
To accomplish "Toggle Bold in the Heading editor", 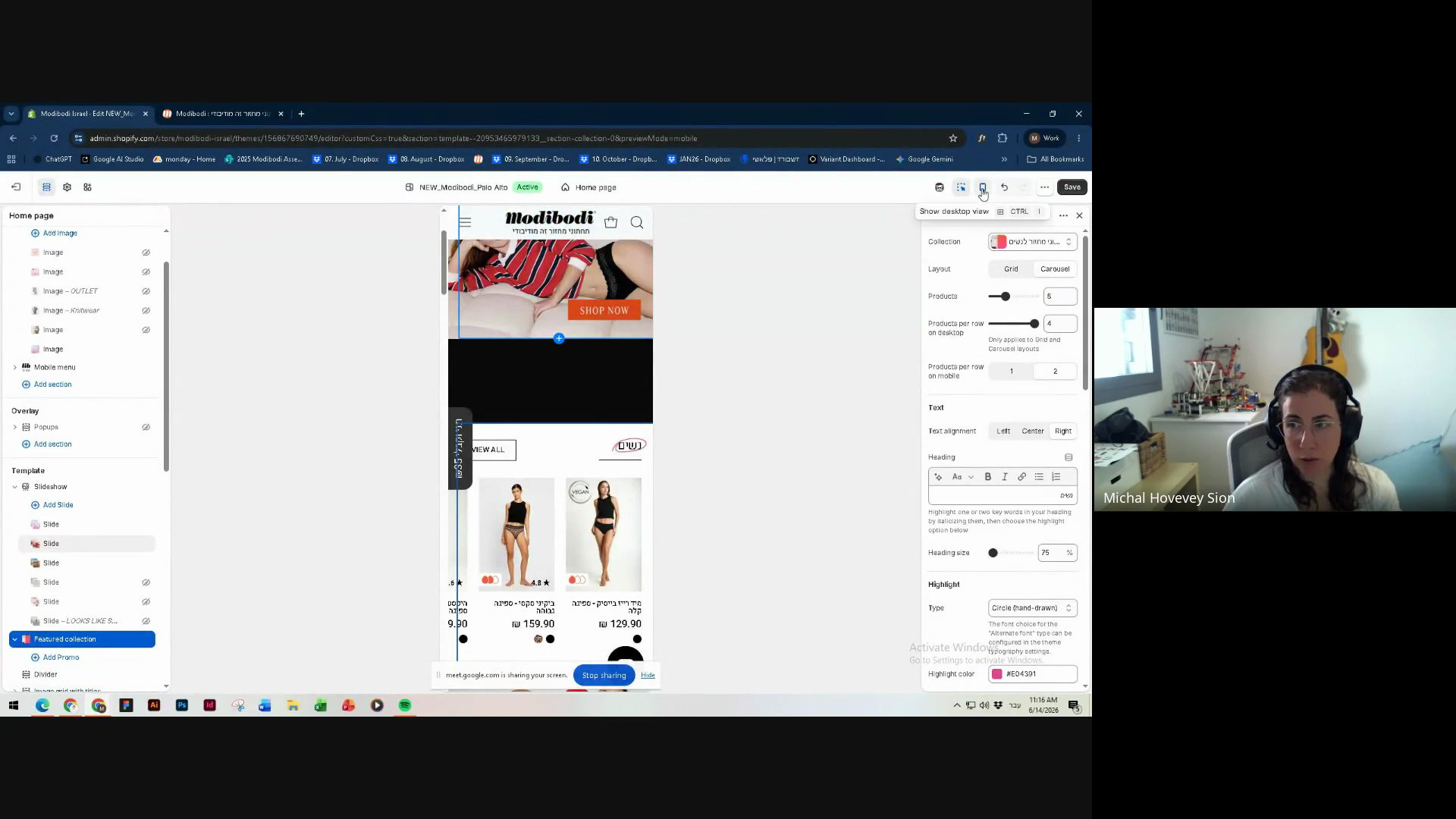I will click(x=988, y=477).
